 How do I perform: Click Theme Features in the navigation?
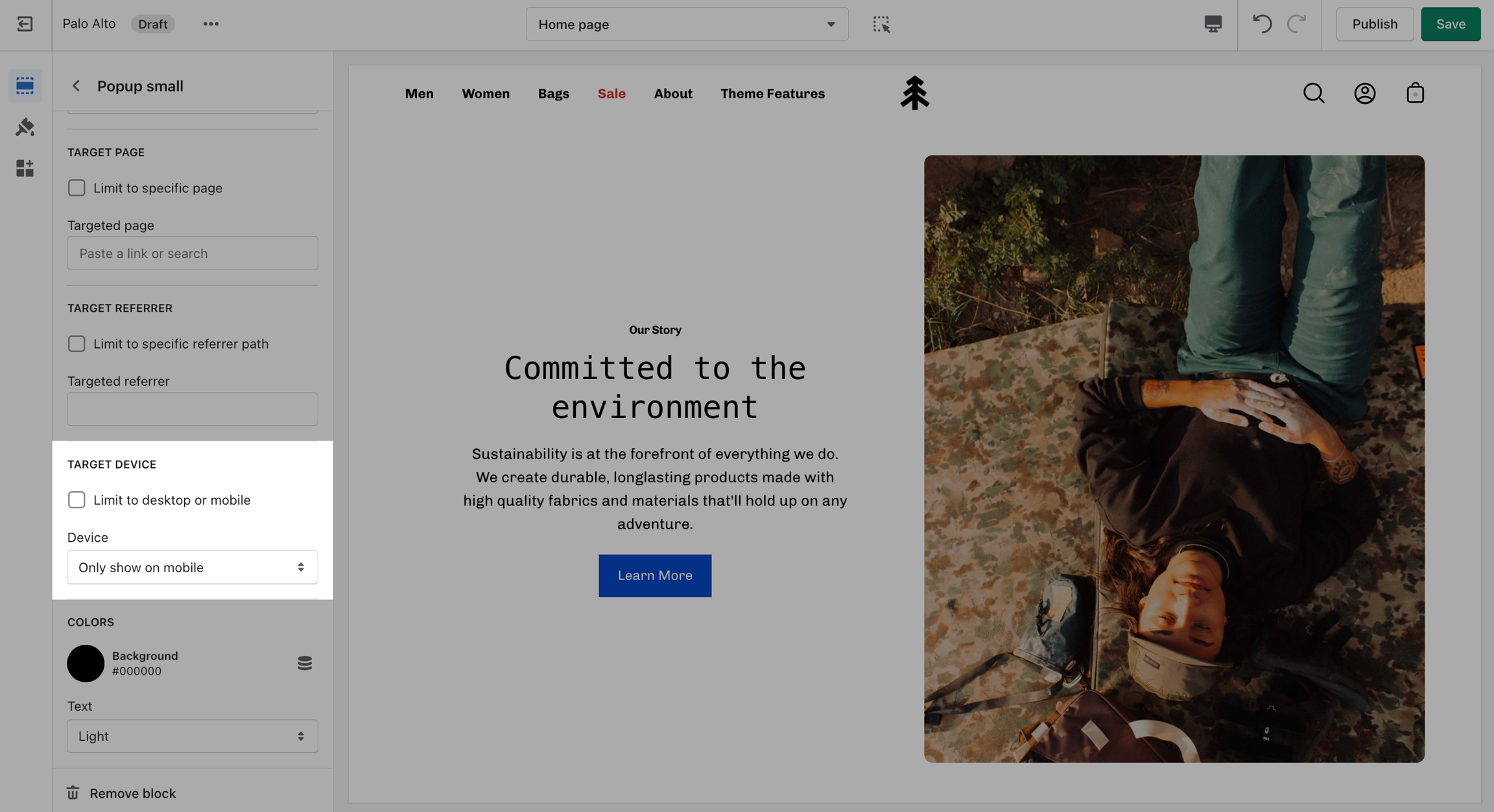pyautogui.click(x=772, y=93)
